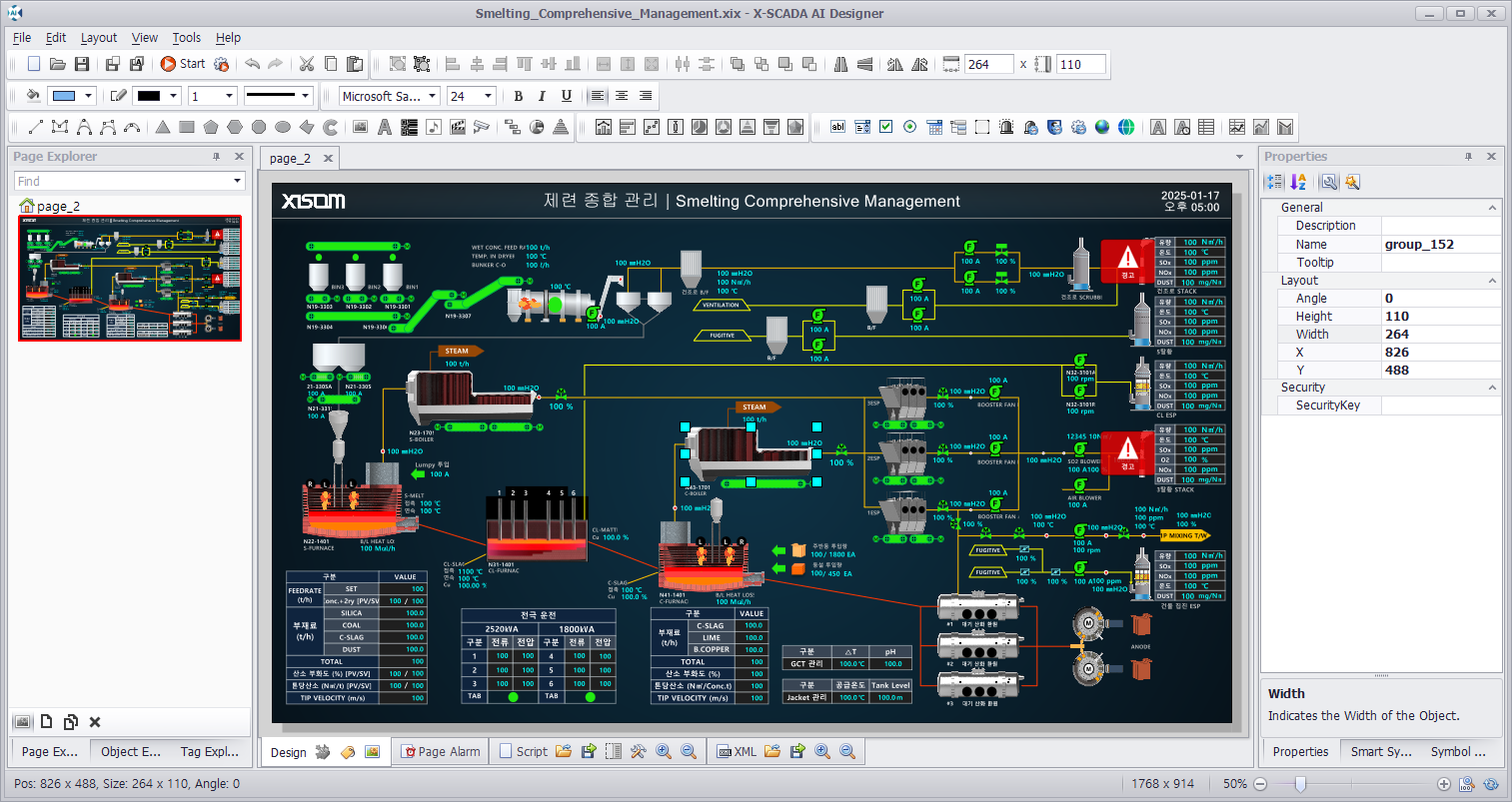Insert a text input 'abl' control

[837, 127]
